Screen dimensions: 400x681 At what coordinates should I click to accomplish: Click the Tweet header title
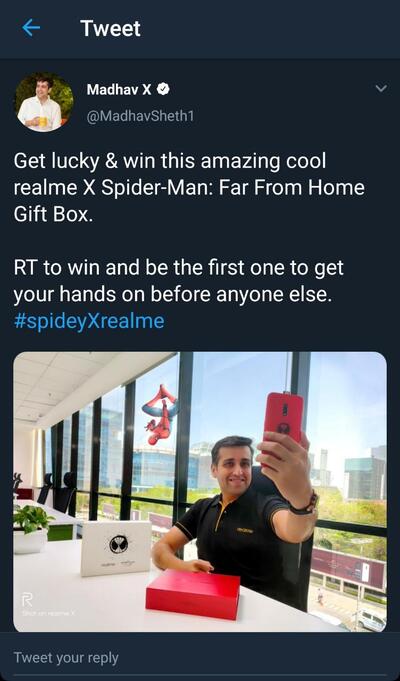tap(110, 29)
